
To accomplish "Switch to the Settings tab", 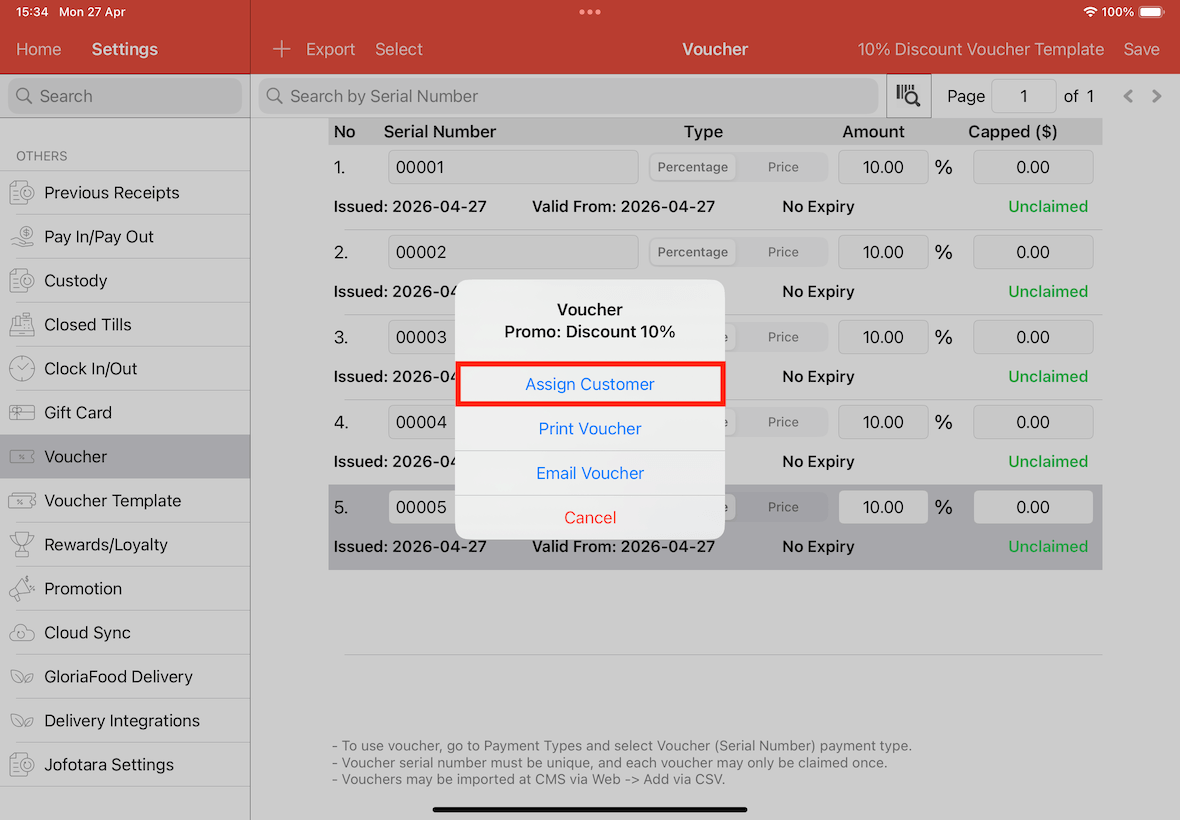I will pos(125,49).
